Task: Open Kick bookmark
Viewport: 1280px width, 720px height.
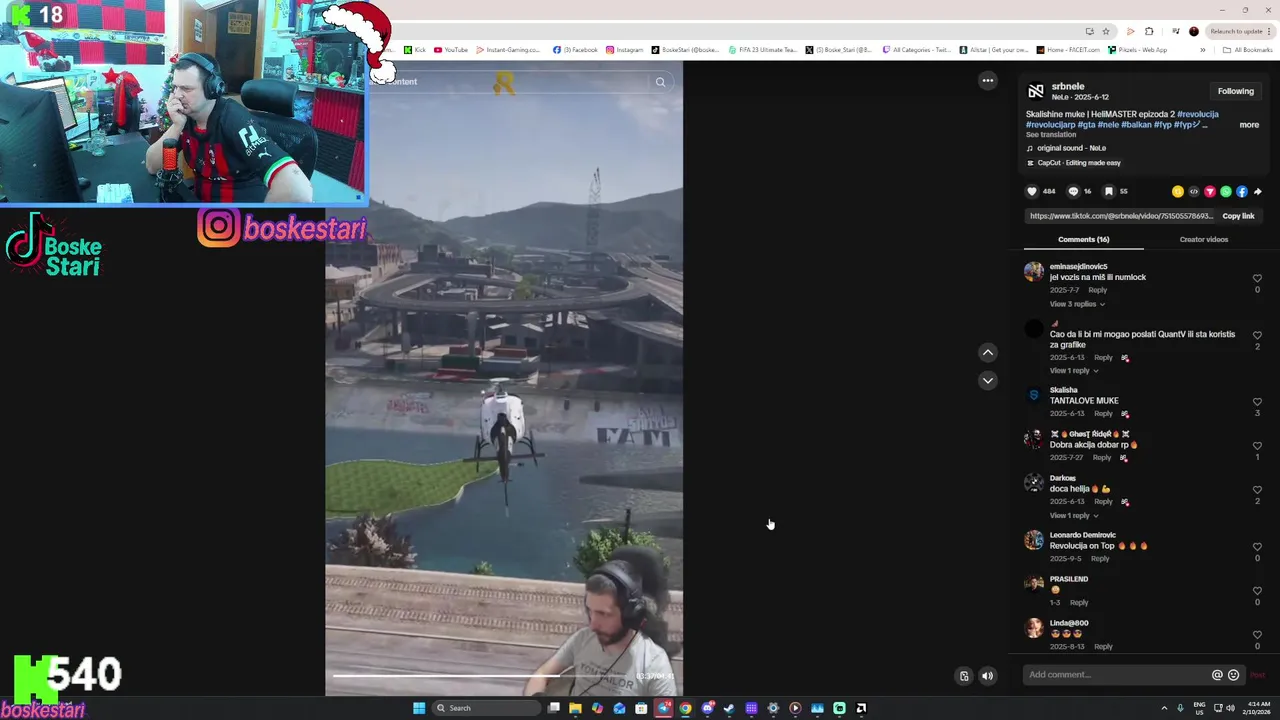Action: click(415, 50)
